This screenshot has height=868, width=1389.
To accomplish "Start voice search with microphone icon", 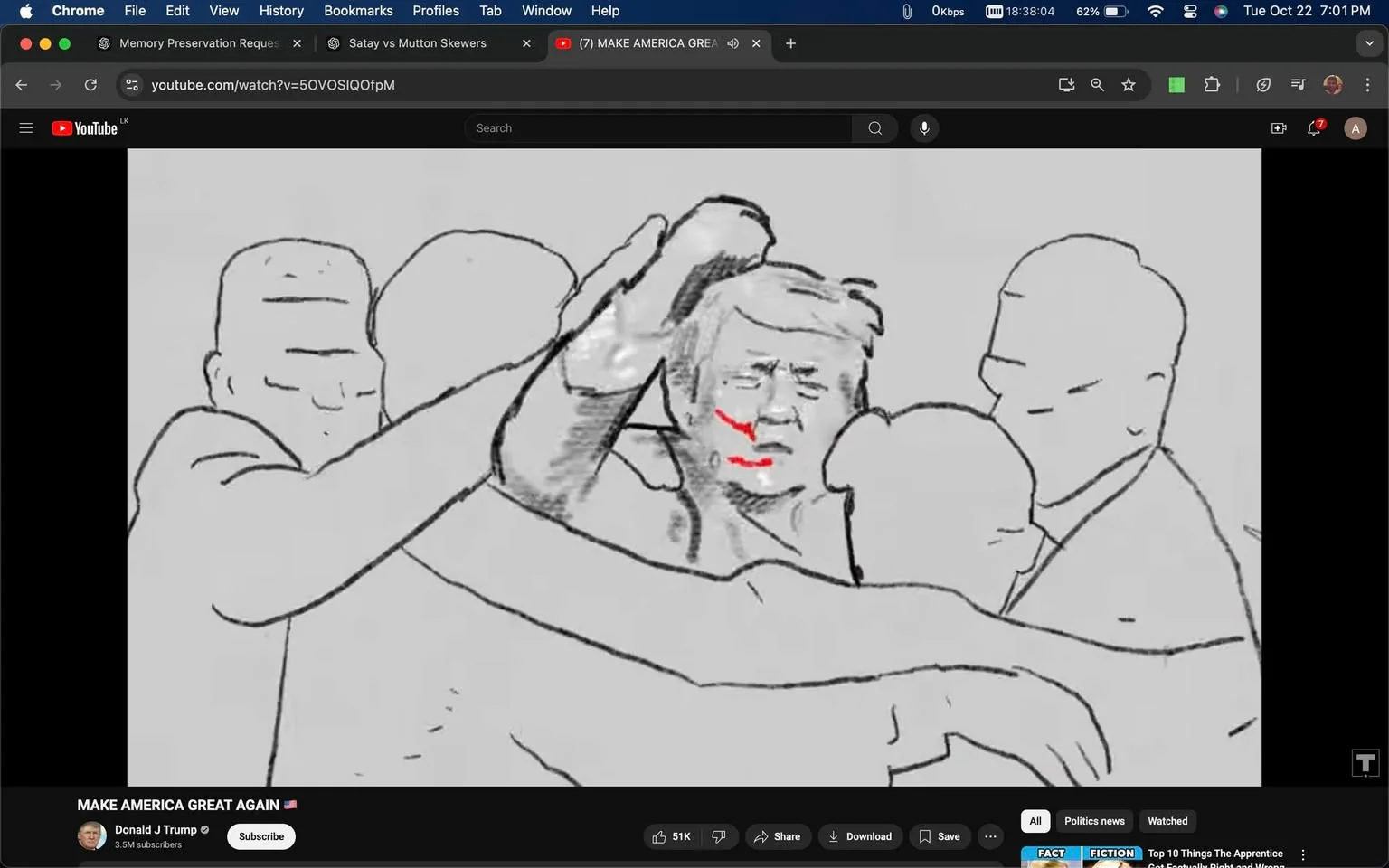I will pyautogui.click(x=924, y=128).
